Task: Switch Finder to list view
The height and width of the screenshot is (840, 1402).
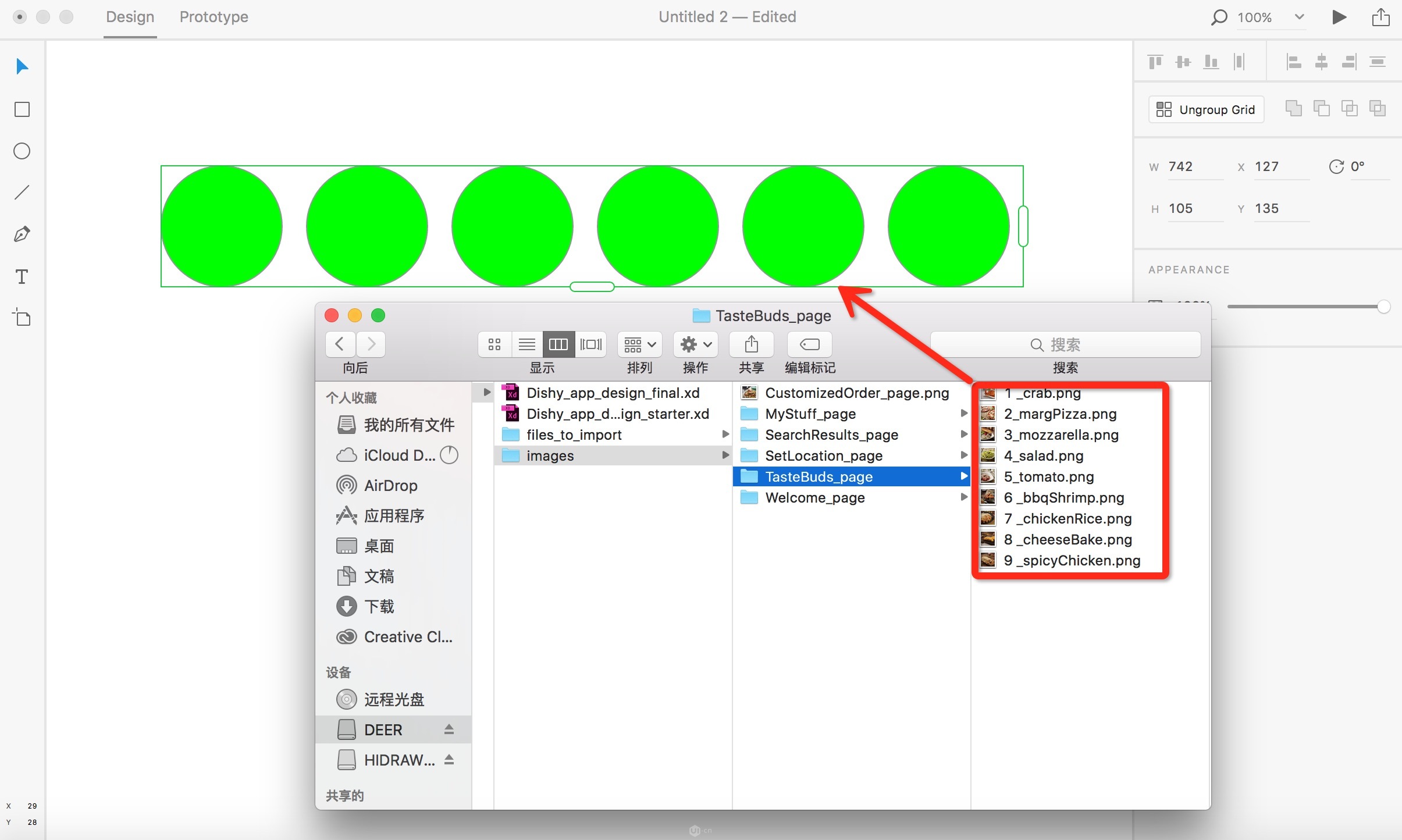Action: (526, 344)
